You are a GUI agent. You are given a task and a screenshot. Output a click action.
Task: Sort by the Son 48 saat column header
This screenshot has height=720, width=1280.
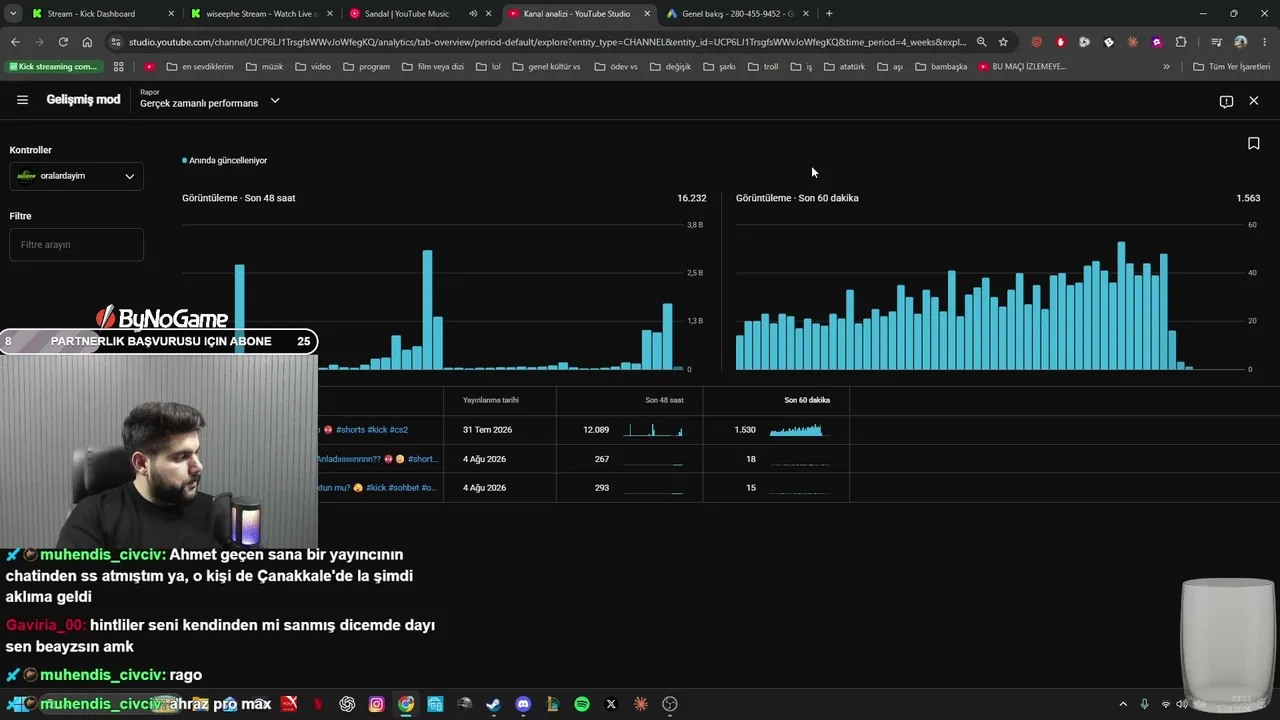click(x=664, y=400)
